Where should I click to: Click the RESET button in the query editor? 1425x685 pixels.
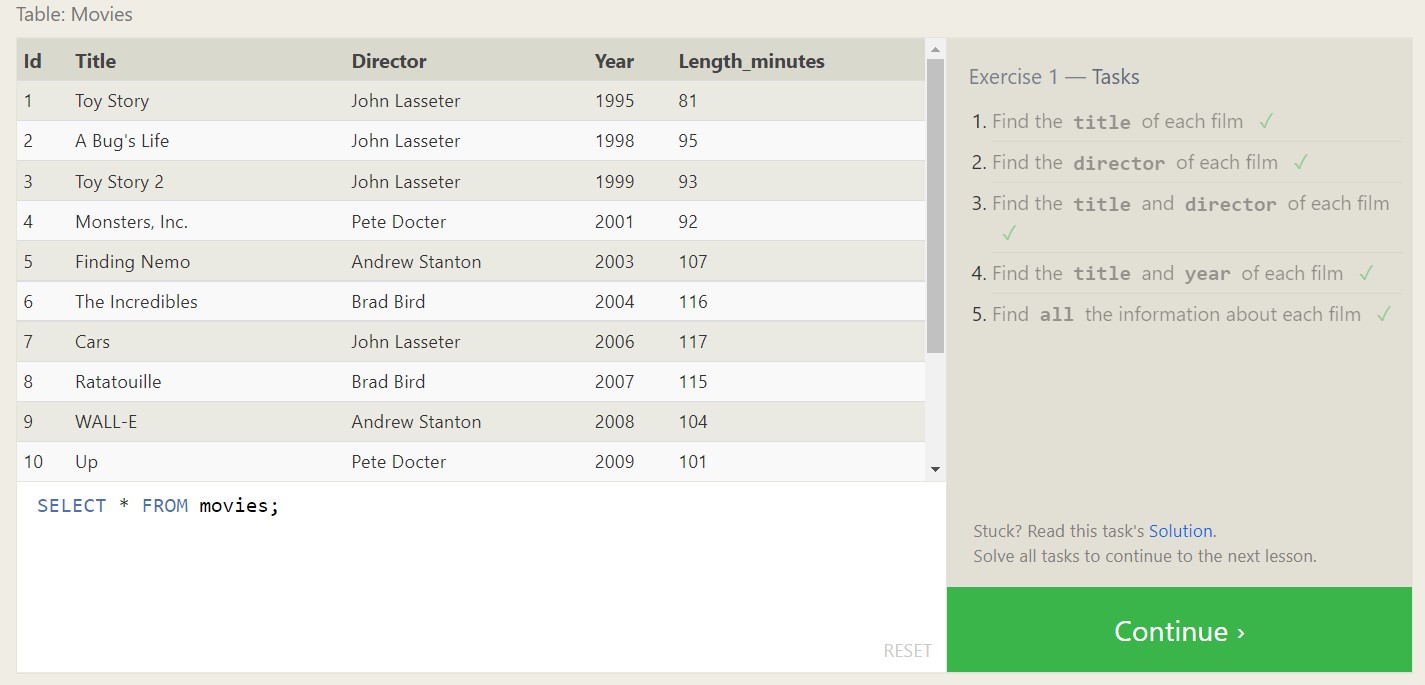coord(907,651)
